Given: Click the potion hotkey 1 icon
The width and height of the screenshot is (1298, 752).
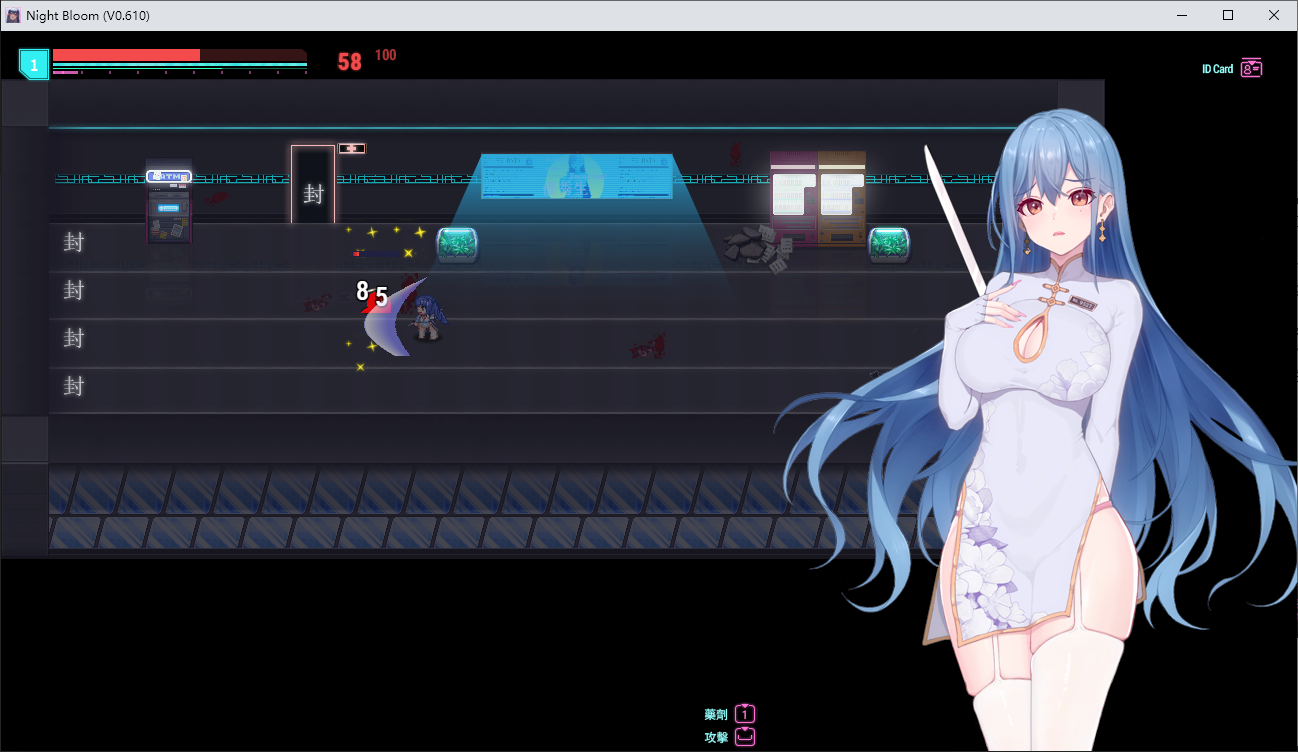Looking at the screenshot, I should click(x=745, y=714).
